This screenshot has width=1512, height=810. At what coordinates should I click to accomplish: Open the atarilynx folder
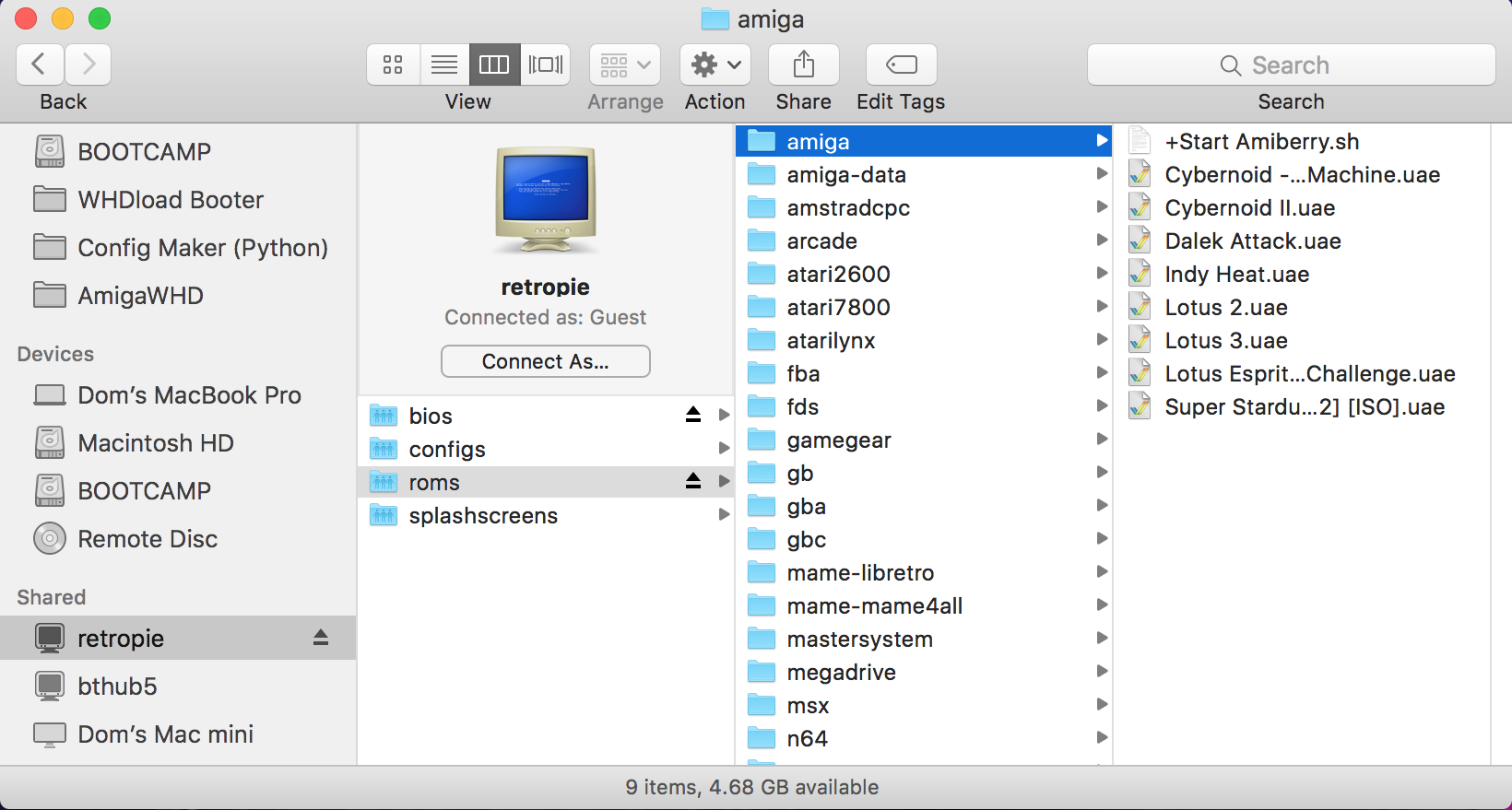click(924, 340)
